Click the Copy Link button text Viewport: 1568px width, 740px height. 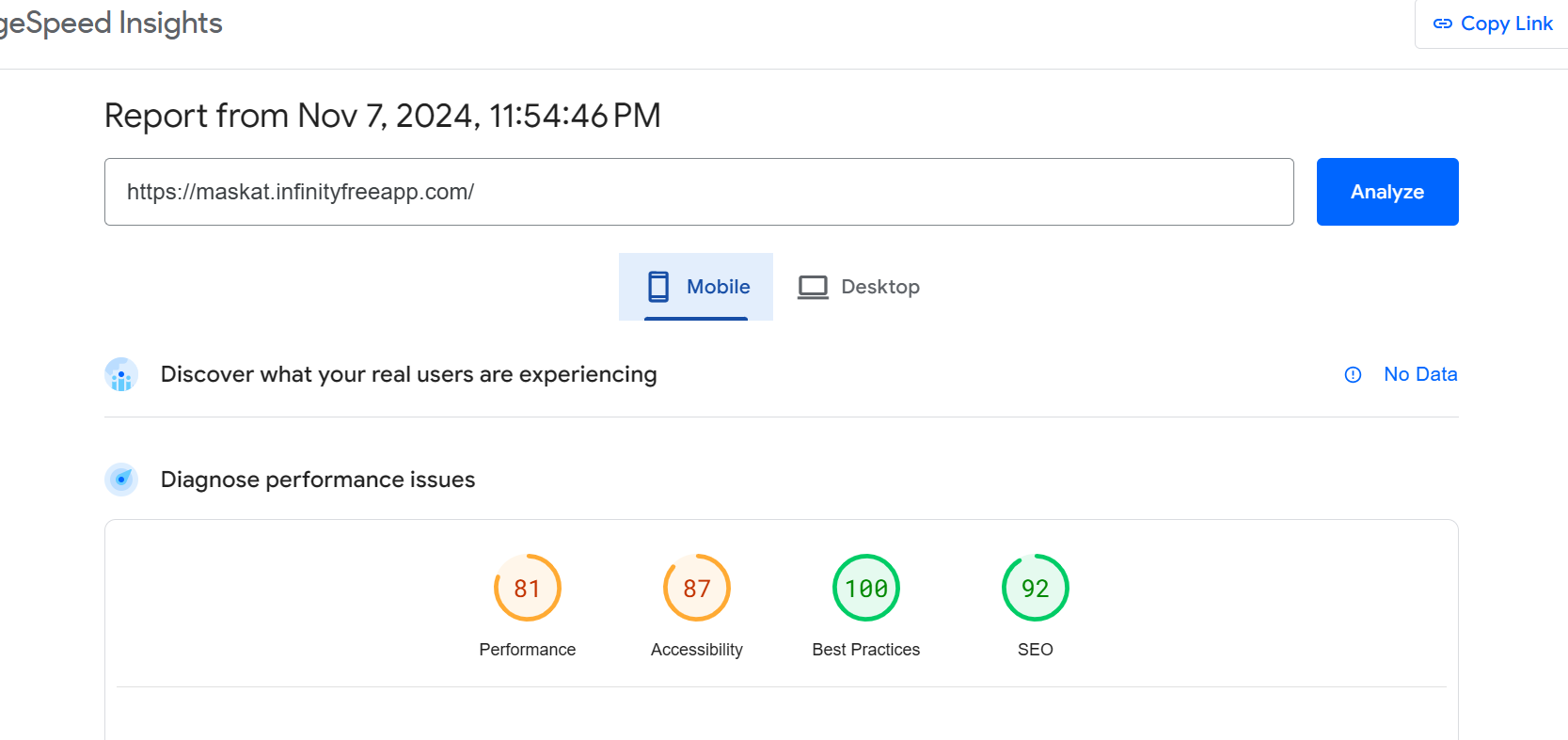tap(1506, 24)
